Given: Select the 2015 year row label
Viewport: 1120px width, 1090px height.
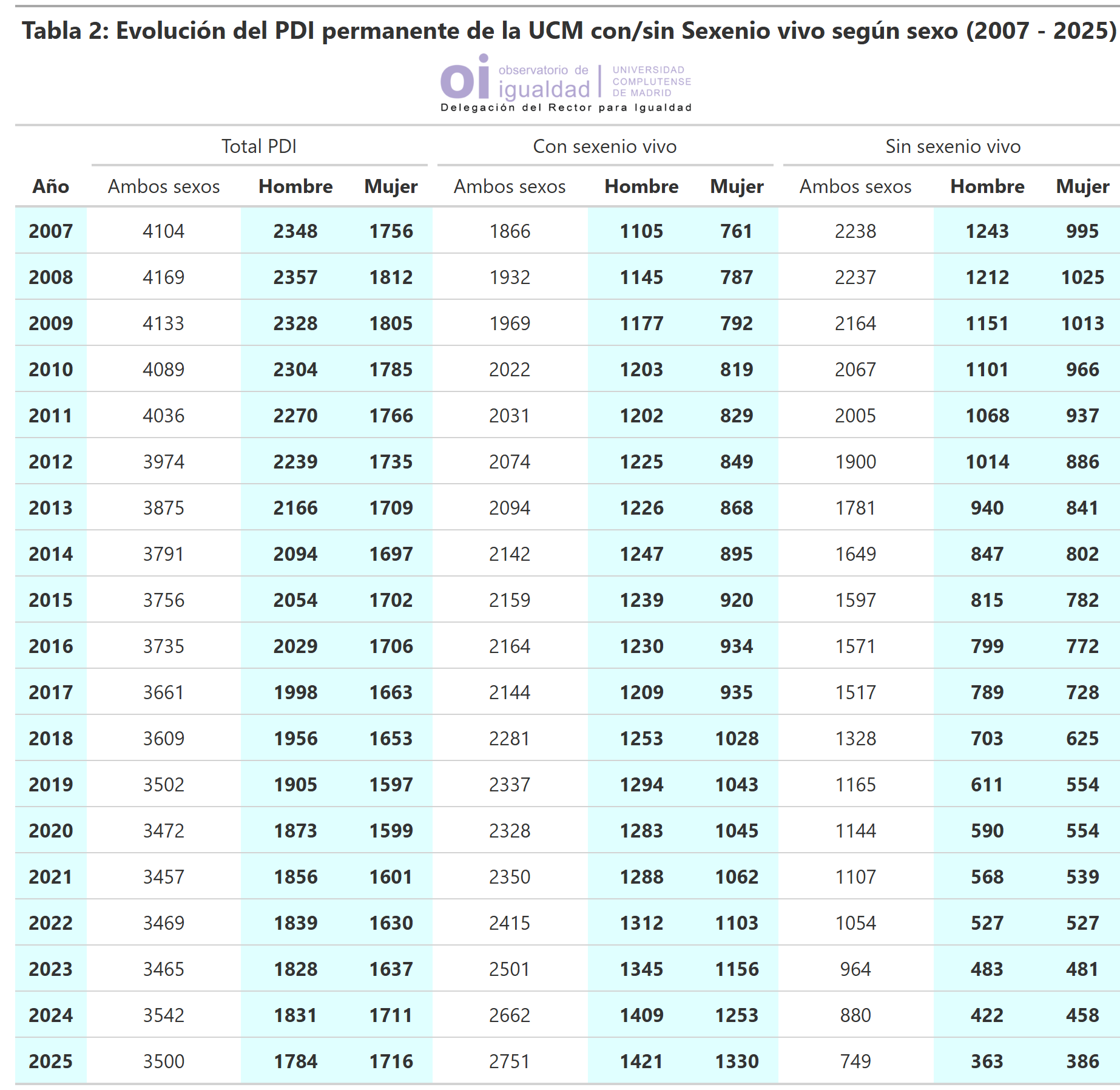Looking at the screenshot, I should pyautogui.click(x=50, y=600).
